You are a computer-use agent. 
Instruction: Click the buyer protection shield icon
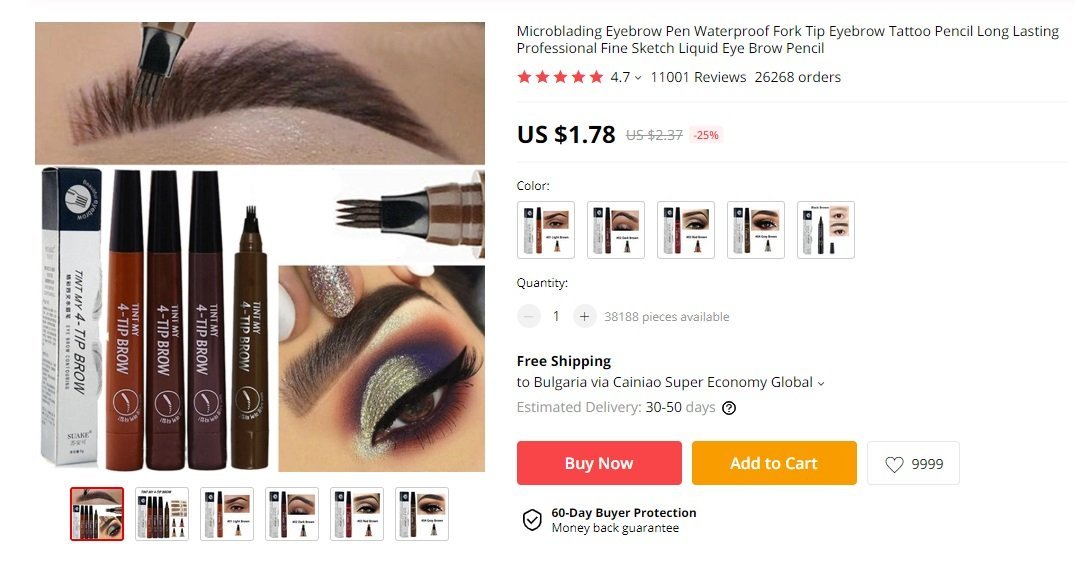[x=532, y=521]
